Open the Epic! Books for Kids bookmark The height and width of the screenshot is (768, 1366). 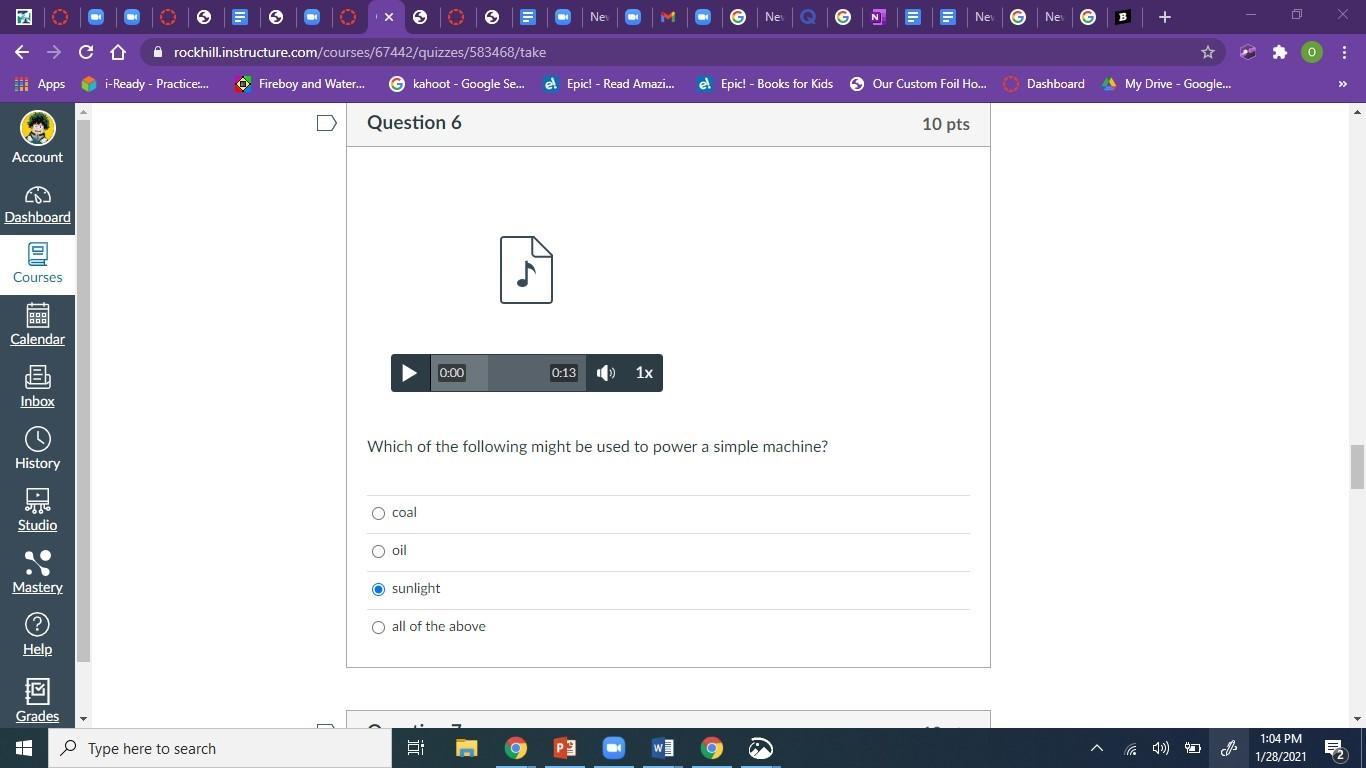765,84
